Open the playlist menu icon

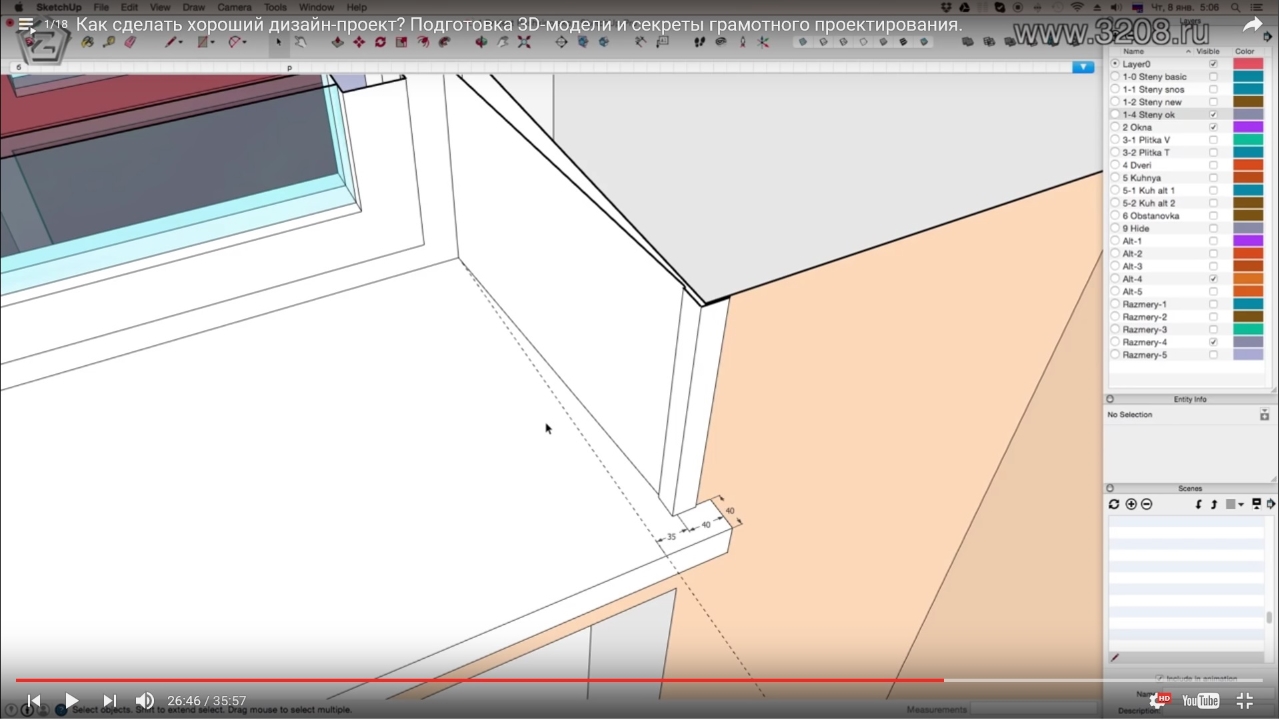click(25, 25)
